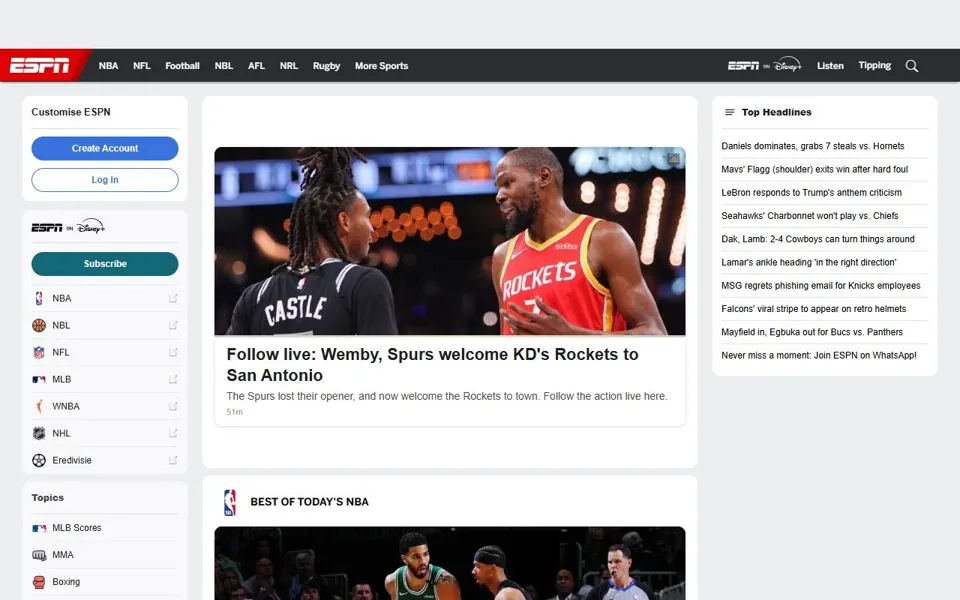This screenshot has height=600, width=960.
Task: Click the Celtics game photo thumbnail
Action: [x=449, y=563]
